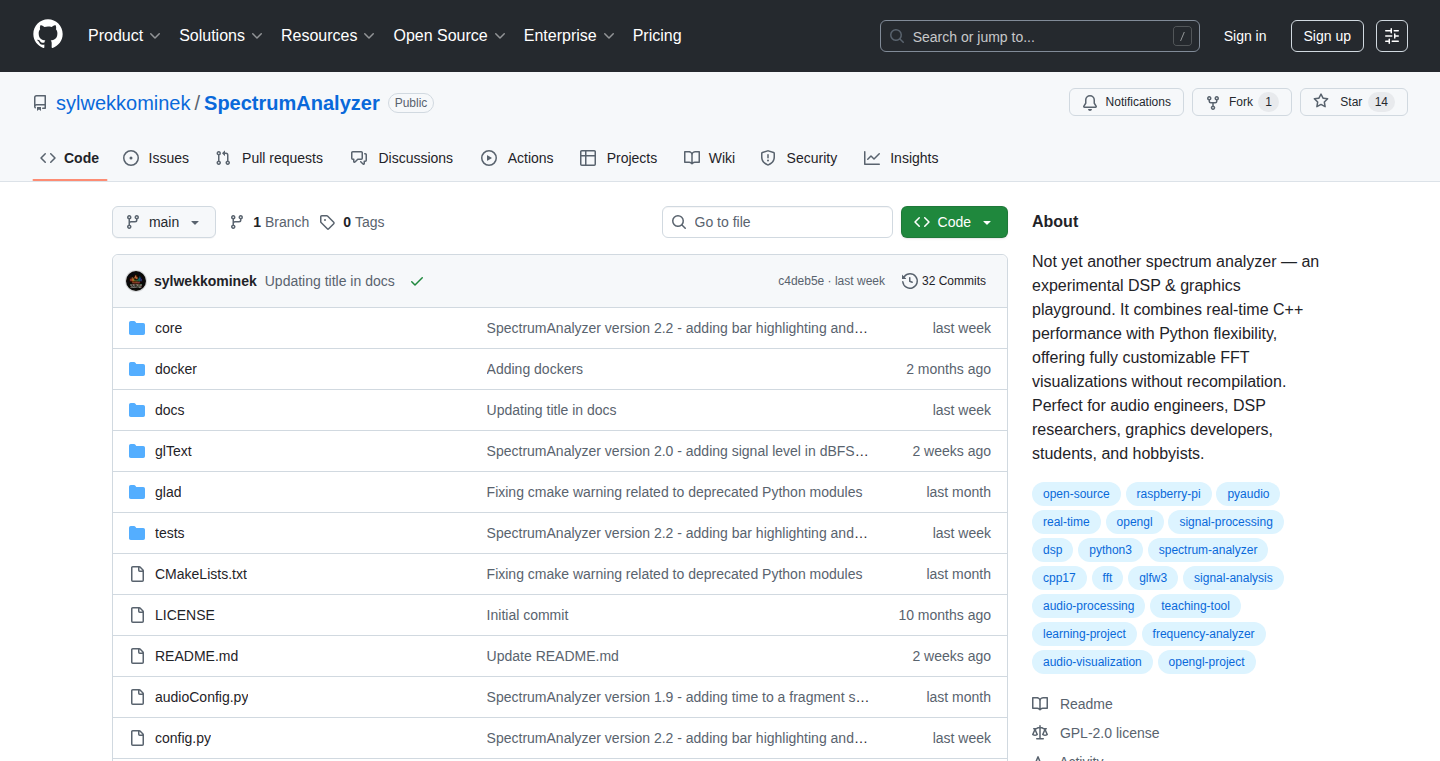Click the glfw3 topic tag
This screenshot has width=1440, height=761.
click(1153, 578)
